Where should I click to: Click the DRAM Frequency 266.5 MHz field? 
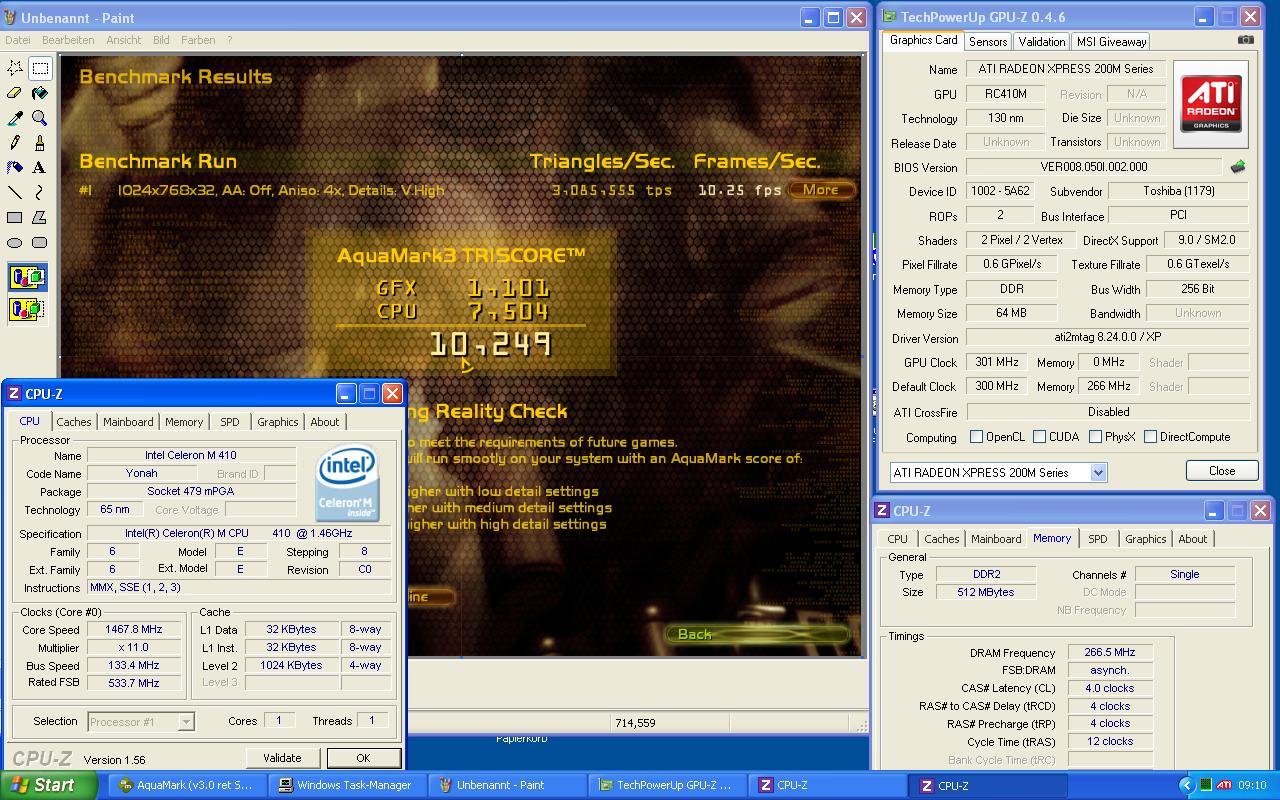point(1109,652)
